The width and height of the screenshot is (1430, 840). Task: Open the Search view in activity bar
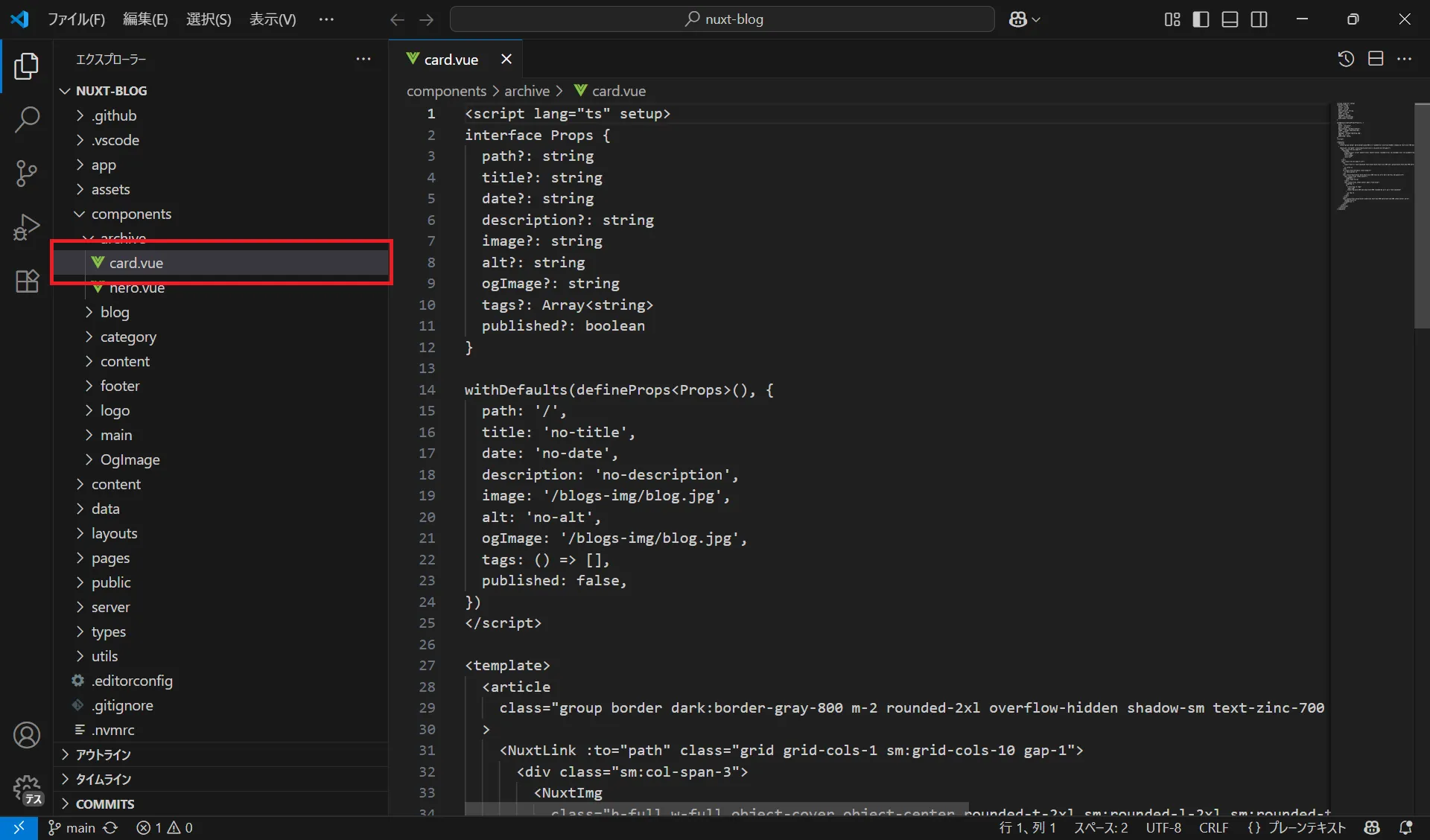click(x=27, y=119)
